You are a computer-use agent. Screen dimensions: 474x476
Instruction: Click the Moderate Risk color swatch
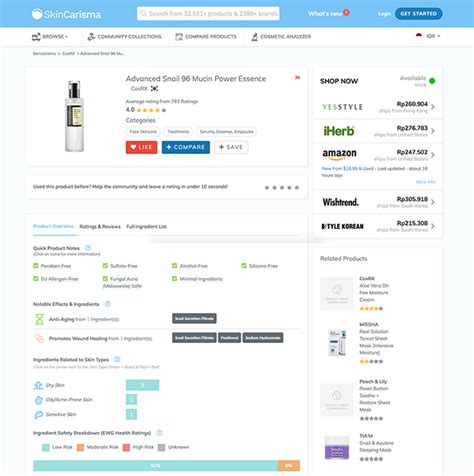(80, 447)
